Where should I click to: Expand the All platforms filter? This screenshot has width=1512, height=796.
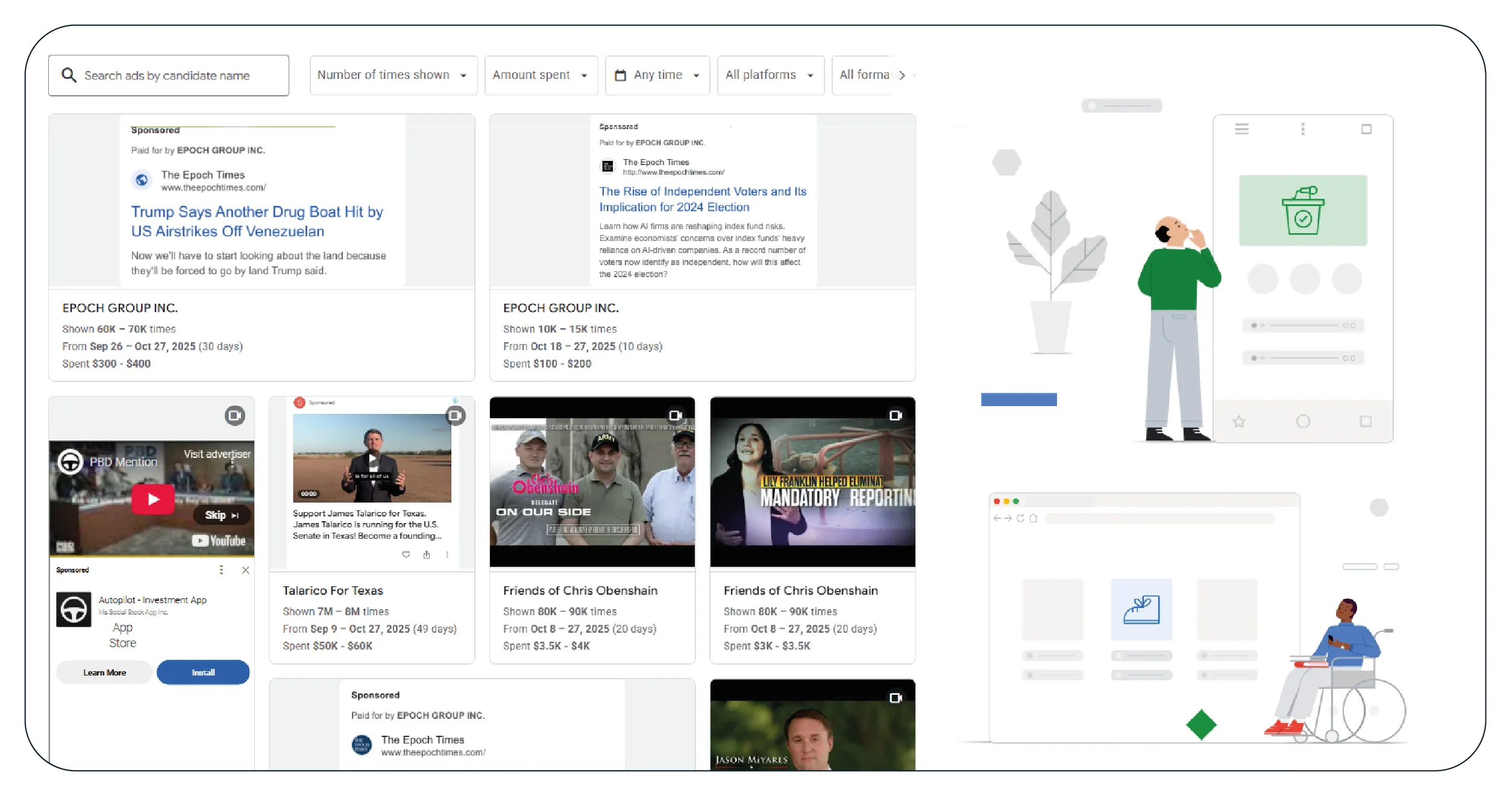(x=770, y=75)
